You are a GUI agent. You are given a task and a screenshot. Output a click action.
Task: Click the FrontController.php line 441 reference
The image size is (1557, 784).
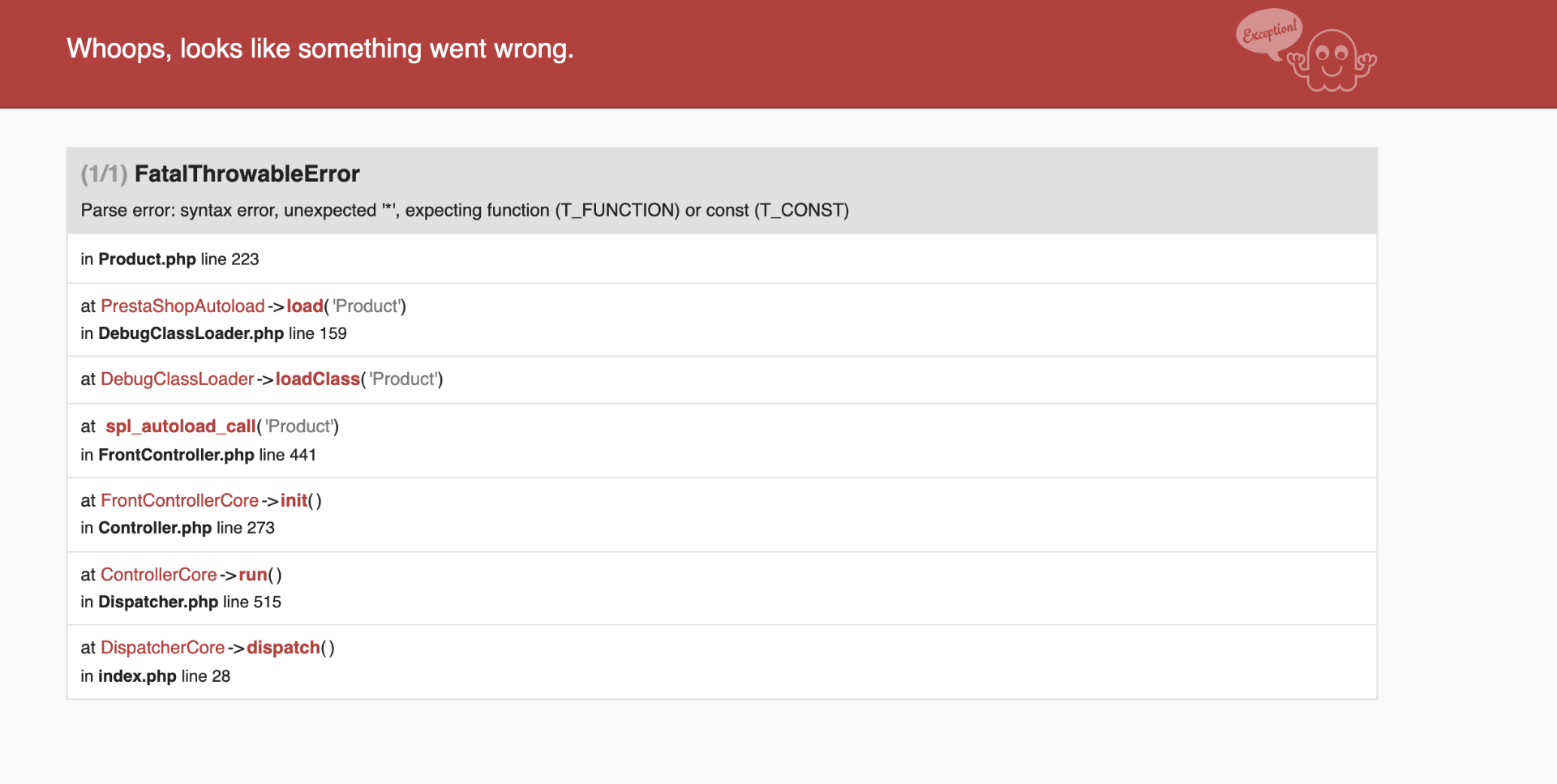coord(198,456)
